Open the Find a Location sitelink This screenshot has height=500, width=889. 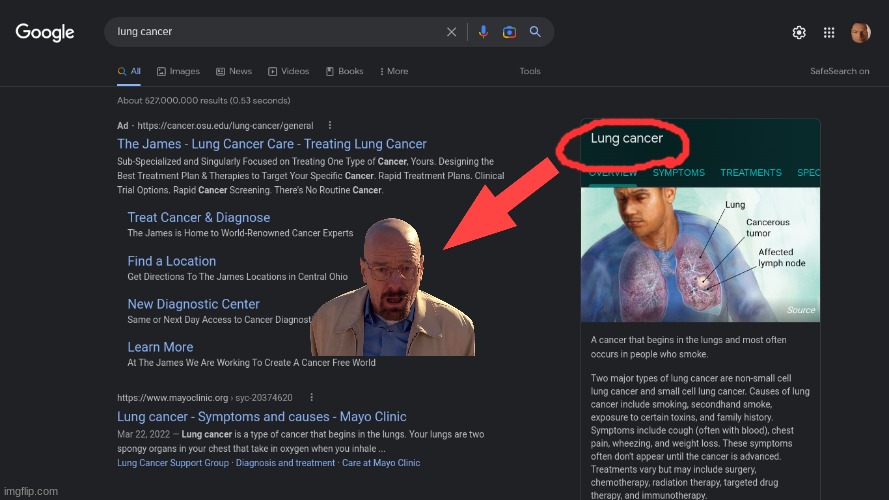coord(171,261)
